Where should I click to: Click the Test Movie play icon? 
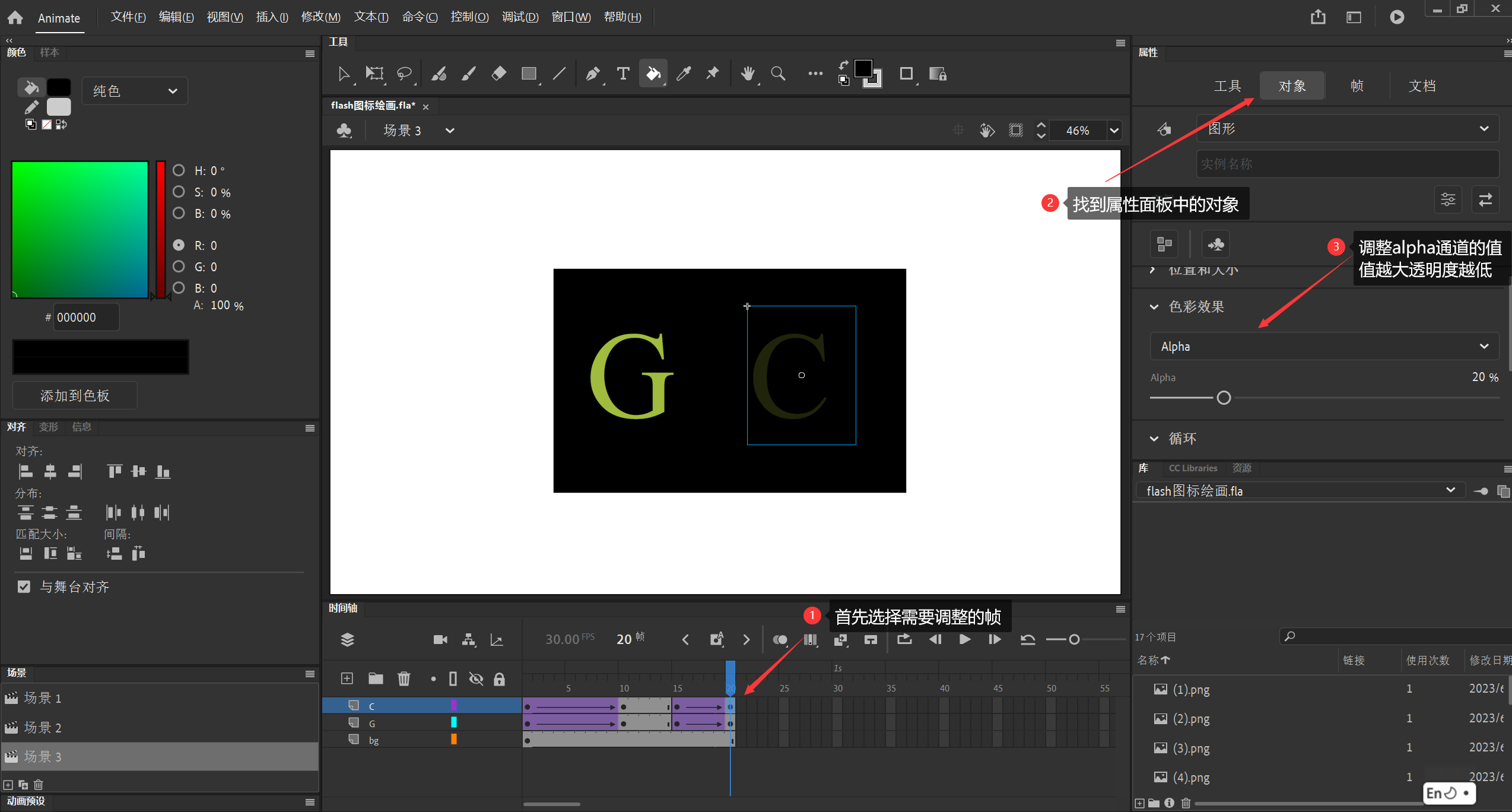point(1397,17)
